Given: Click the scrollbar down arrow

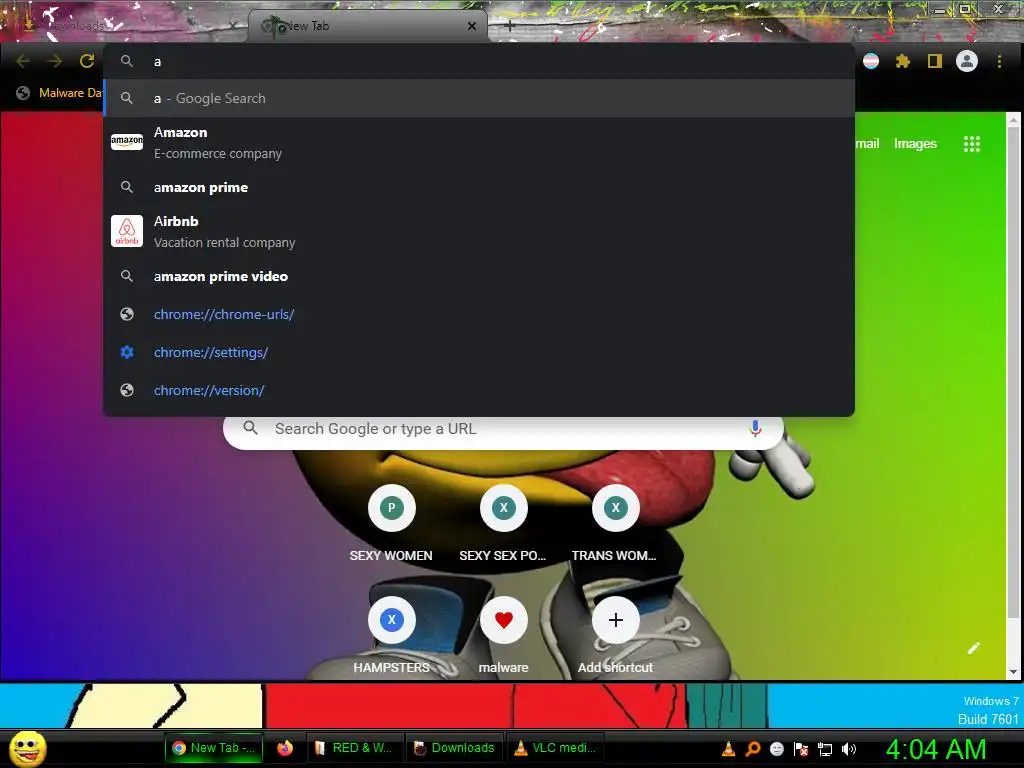Looking at the screenshot, I should [1013, 671].
